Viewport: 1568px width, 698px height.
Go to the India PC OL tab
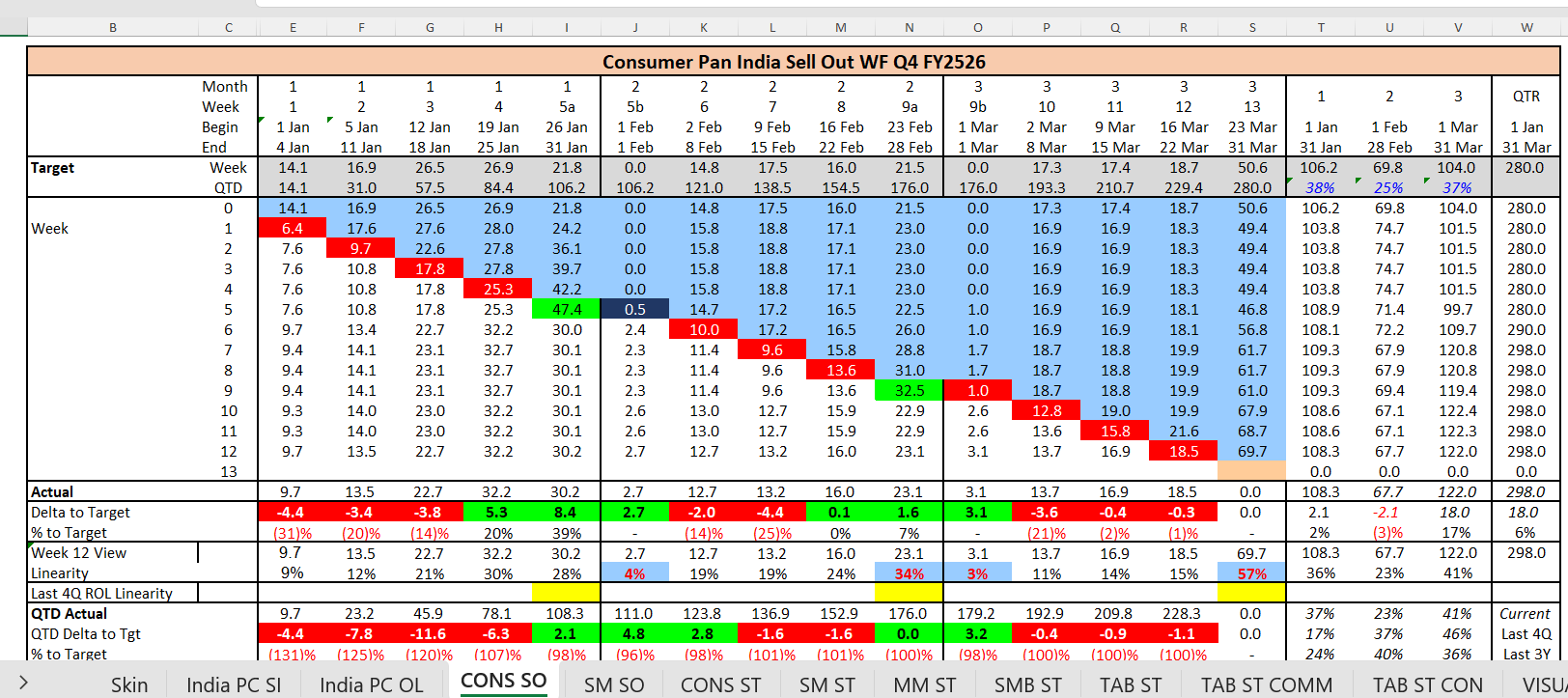(x=371, y=684)
